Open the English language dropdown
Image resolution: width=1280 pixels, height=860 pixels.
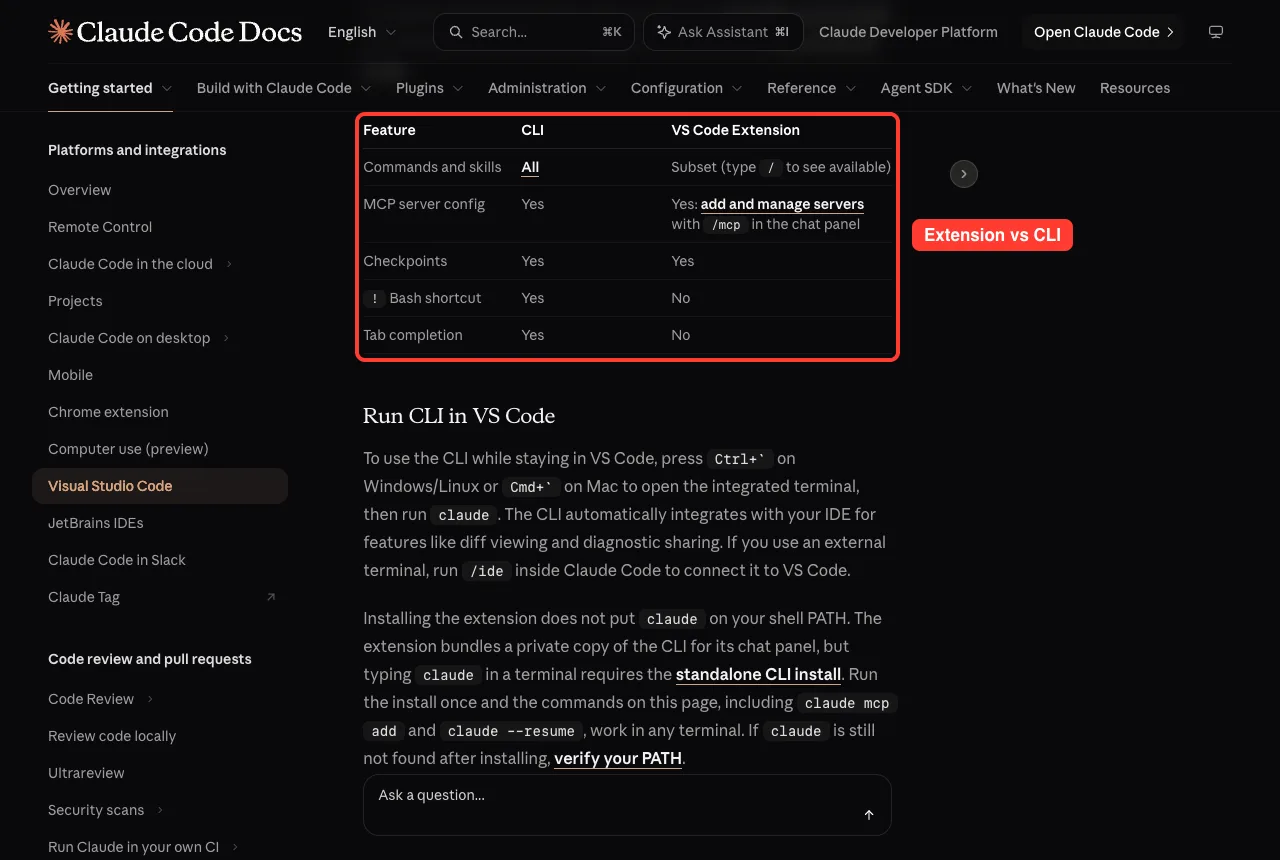pos(362,32)
